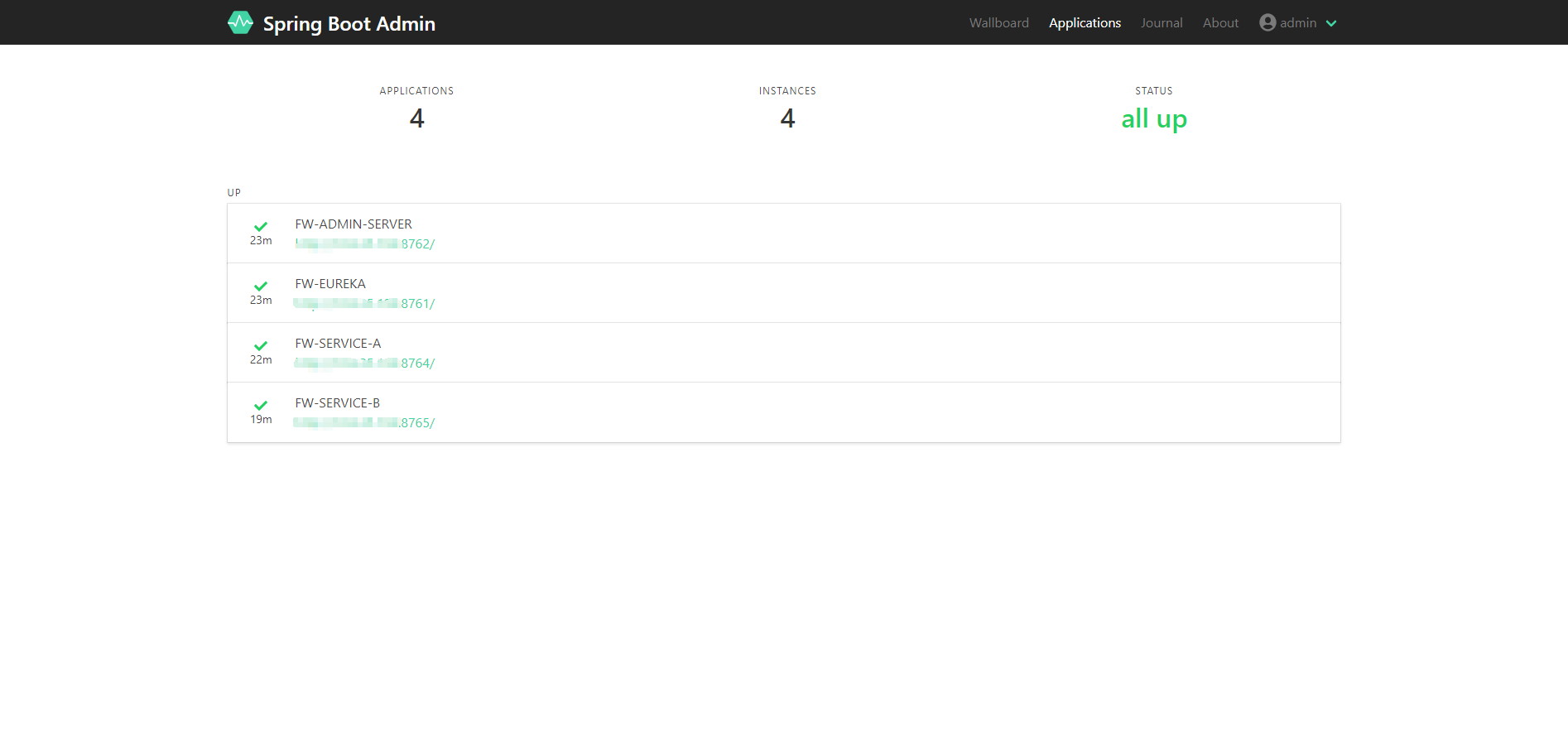Select the FW-SERVICE-B application name
Viewport: 1568px width, 732px height.
[x=337, y=402]
